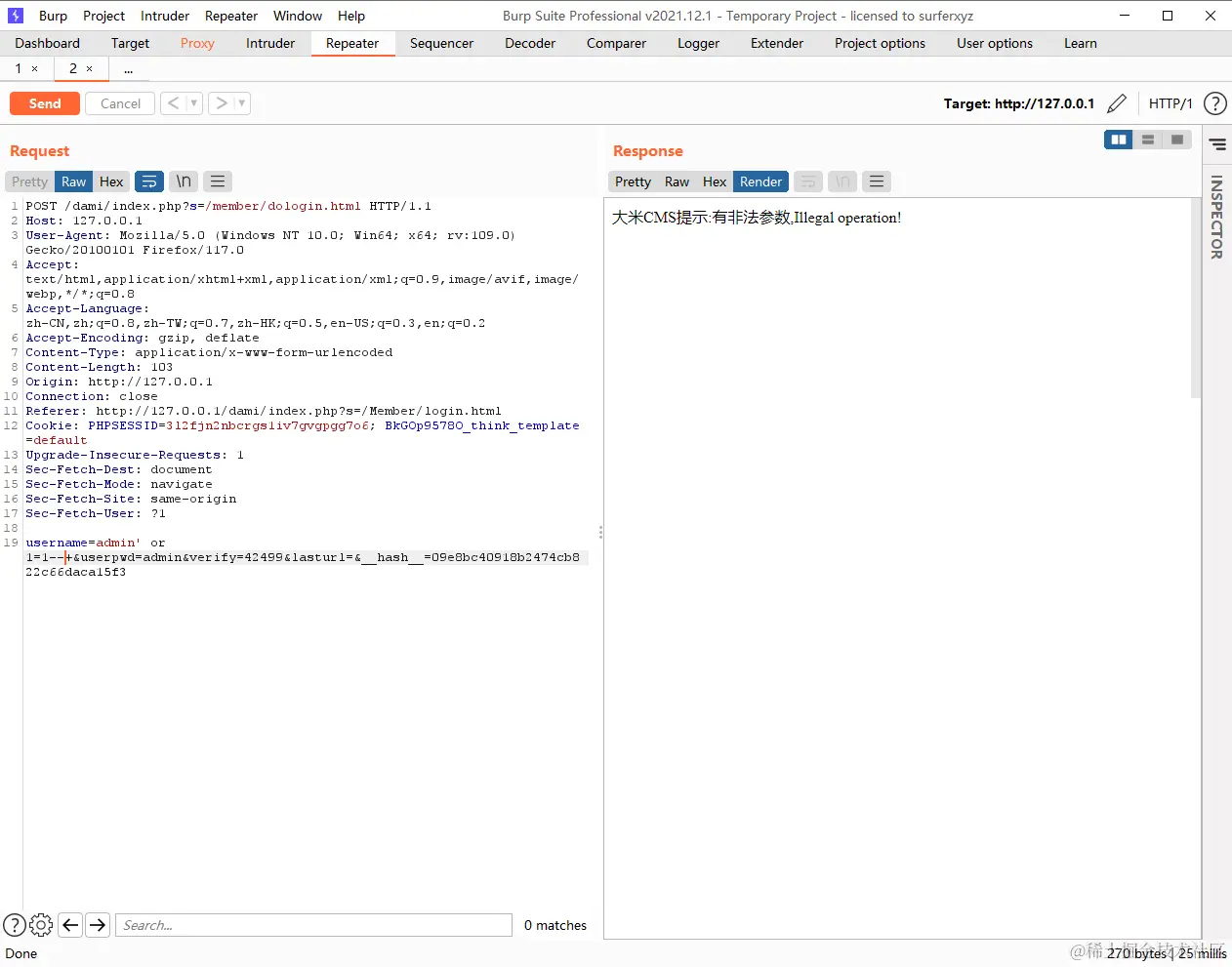Switch to the Target tab
Image resolution: width=1232 pixels, height=967 pixels.
(x=130, y=43)
